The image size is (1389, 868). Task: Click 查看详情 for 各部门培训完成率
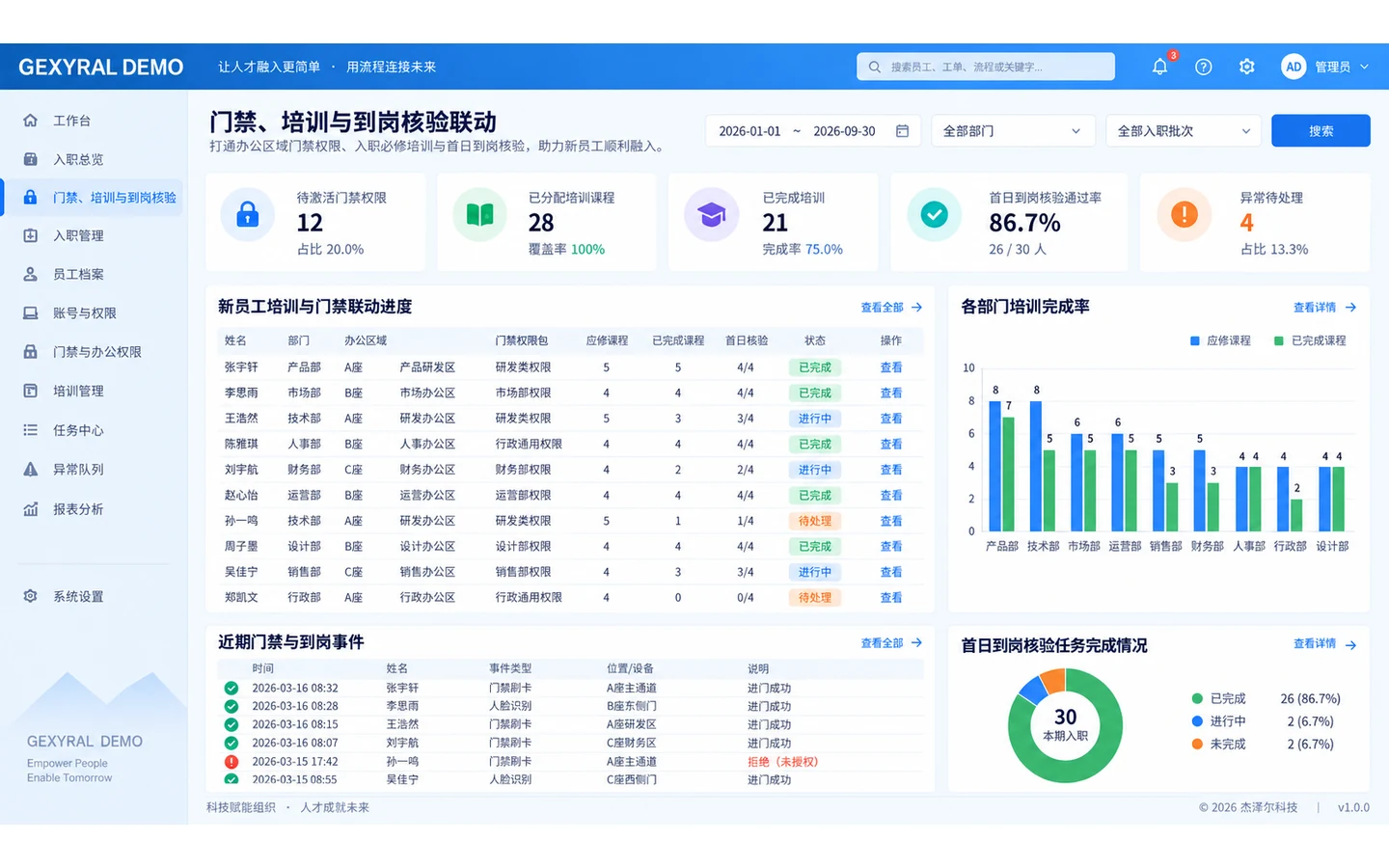tap(1324, 308)
